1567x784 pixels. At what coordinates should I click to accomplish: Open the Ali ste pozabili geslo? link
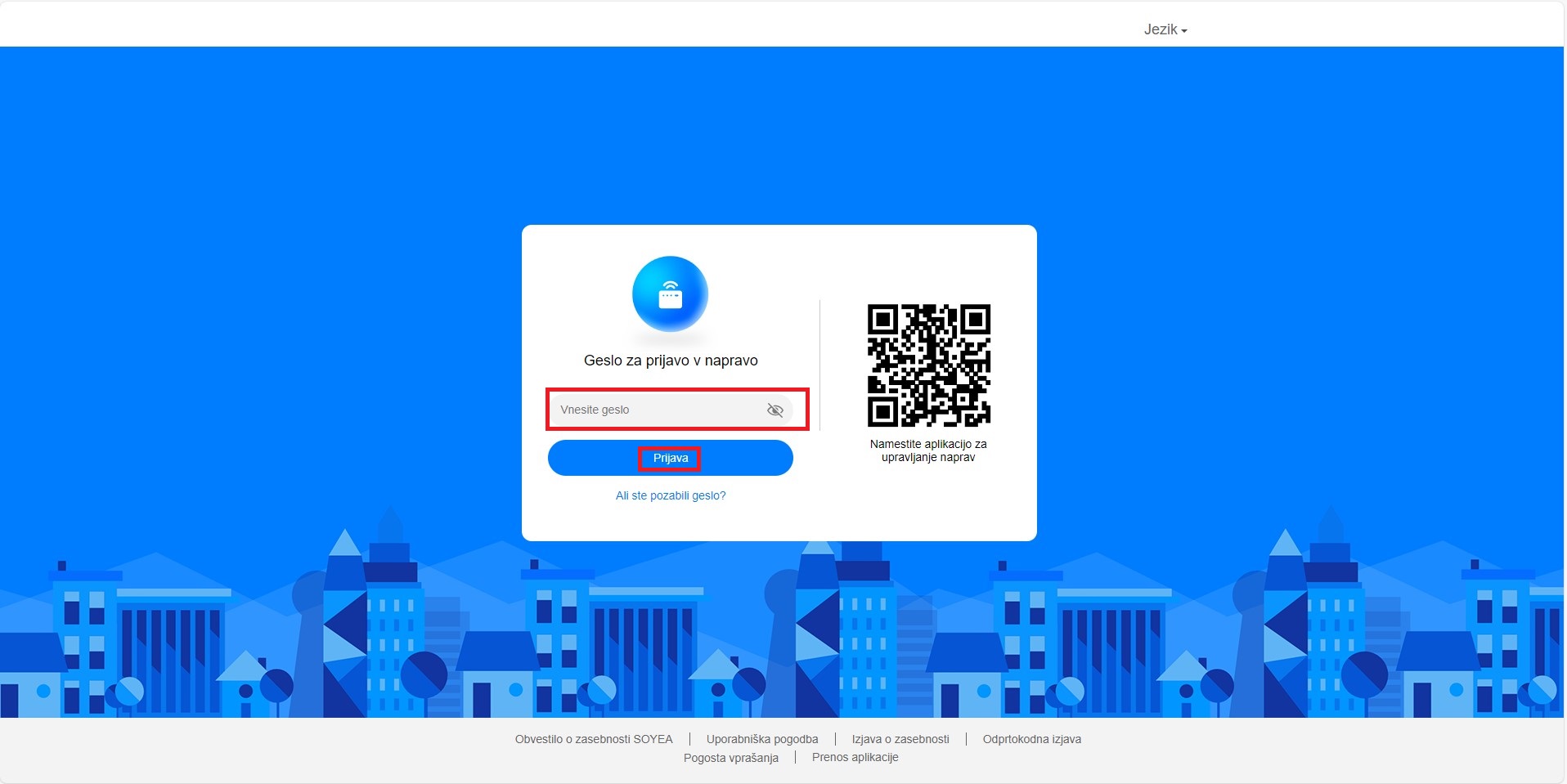point(671,495)
